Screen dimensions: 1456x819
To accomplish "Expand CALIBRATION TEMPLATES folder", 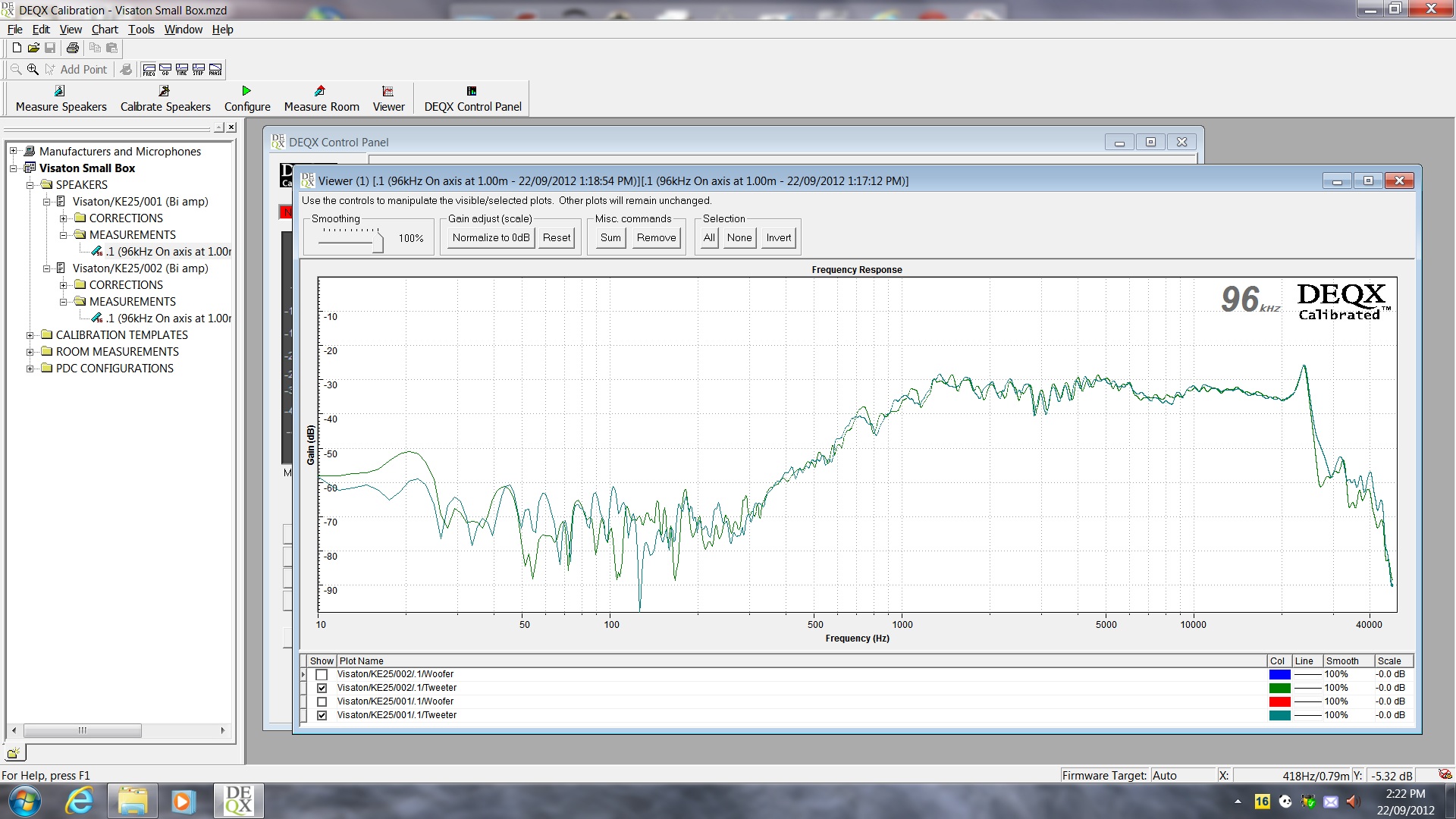I will (x=30, y=335).
